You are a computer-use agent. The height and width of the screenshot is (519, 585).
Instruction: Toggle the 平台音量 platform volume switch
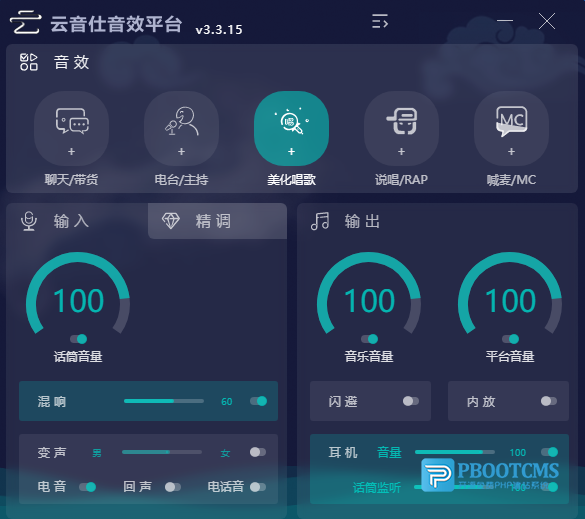[510, 339]
